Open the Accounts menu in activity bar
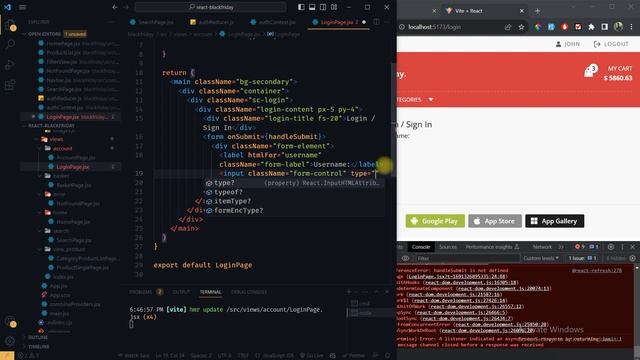Image resolution: width=640 pixels, height=360 pixels. [10, 322]
